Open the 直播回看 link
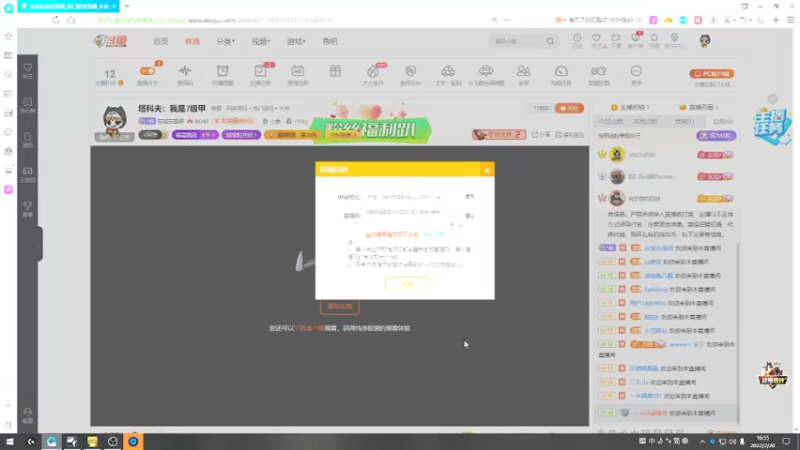This screenshot has width=800, height=450. pos(699,107)
